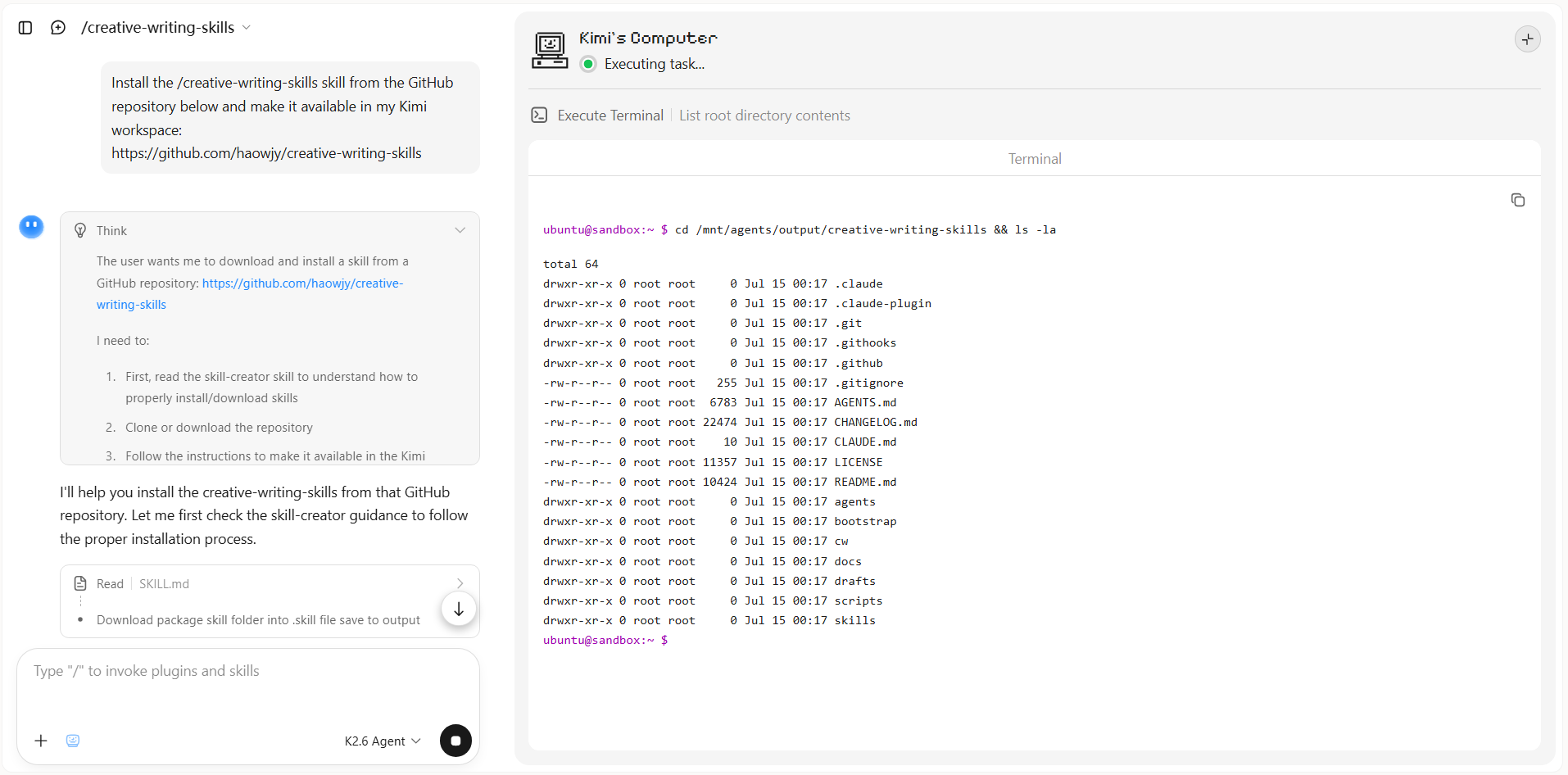This screenshot has height=775, width=1568.
Task: Click the 'Execute Terminal' label
Action: point(610,116)
